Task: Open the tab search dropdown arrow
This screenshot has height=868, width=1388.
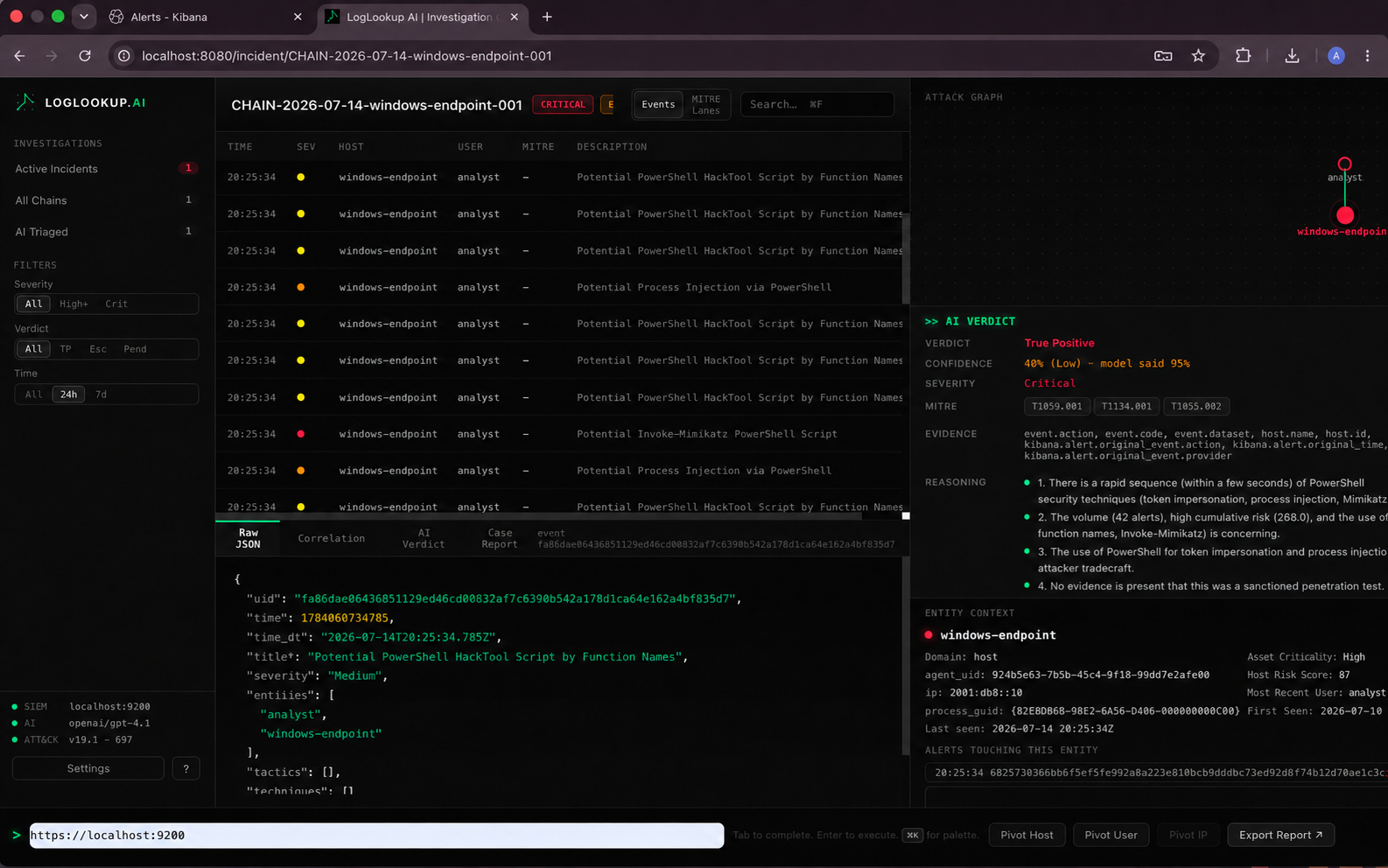Action: click(84, 17)
